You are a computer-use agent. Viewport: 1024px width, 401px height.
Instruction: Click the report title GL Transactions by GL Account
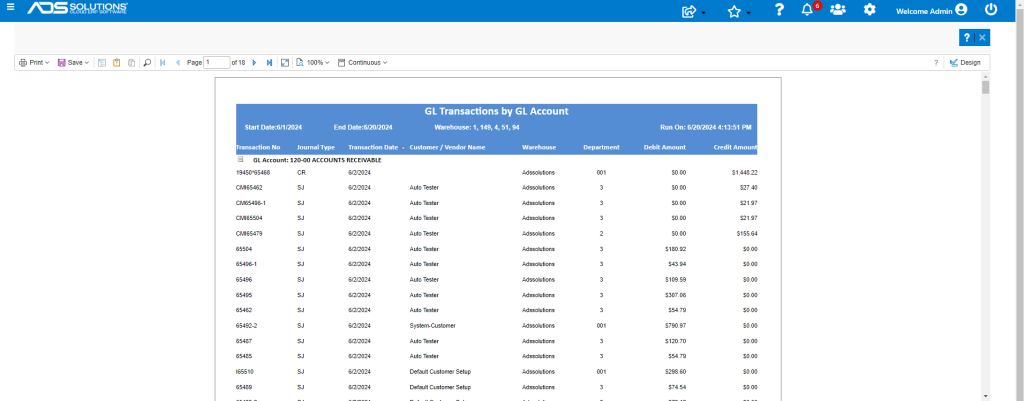point(496,111)
